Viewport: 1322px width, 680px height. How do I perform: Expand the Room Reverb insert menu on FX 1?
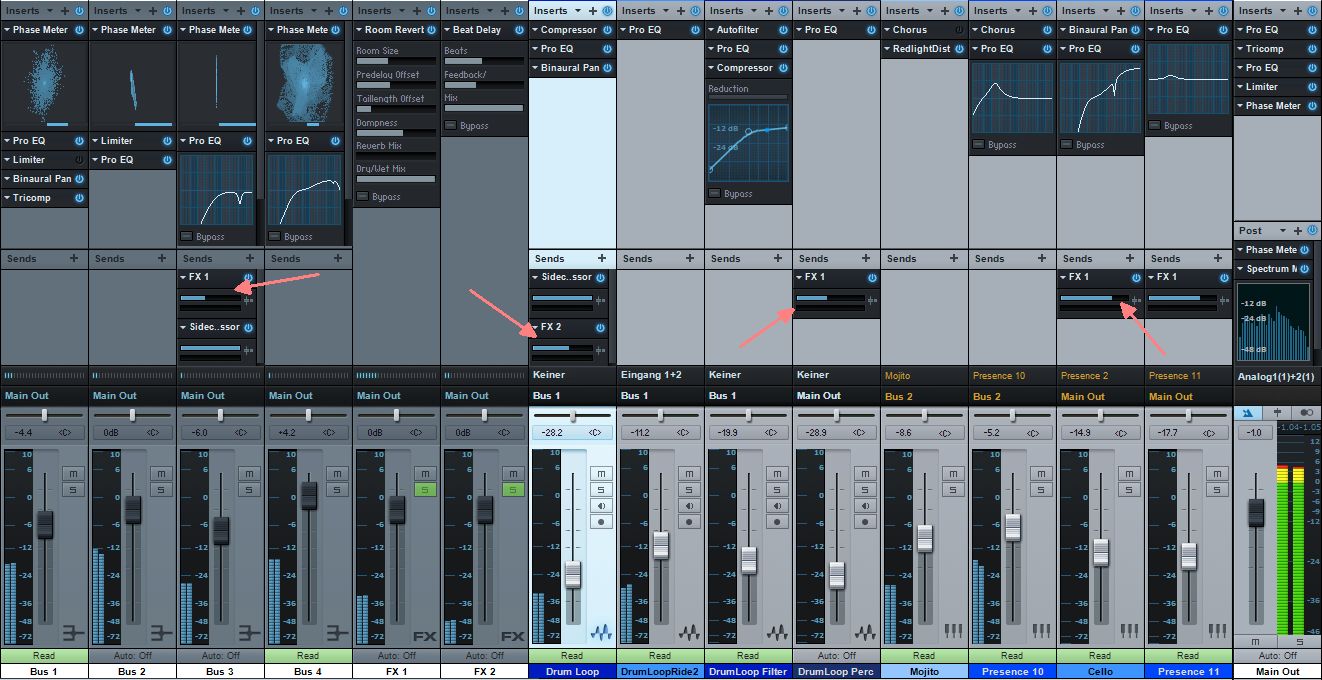pyautogui.click(x=359, y=30)
